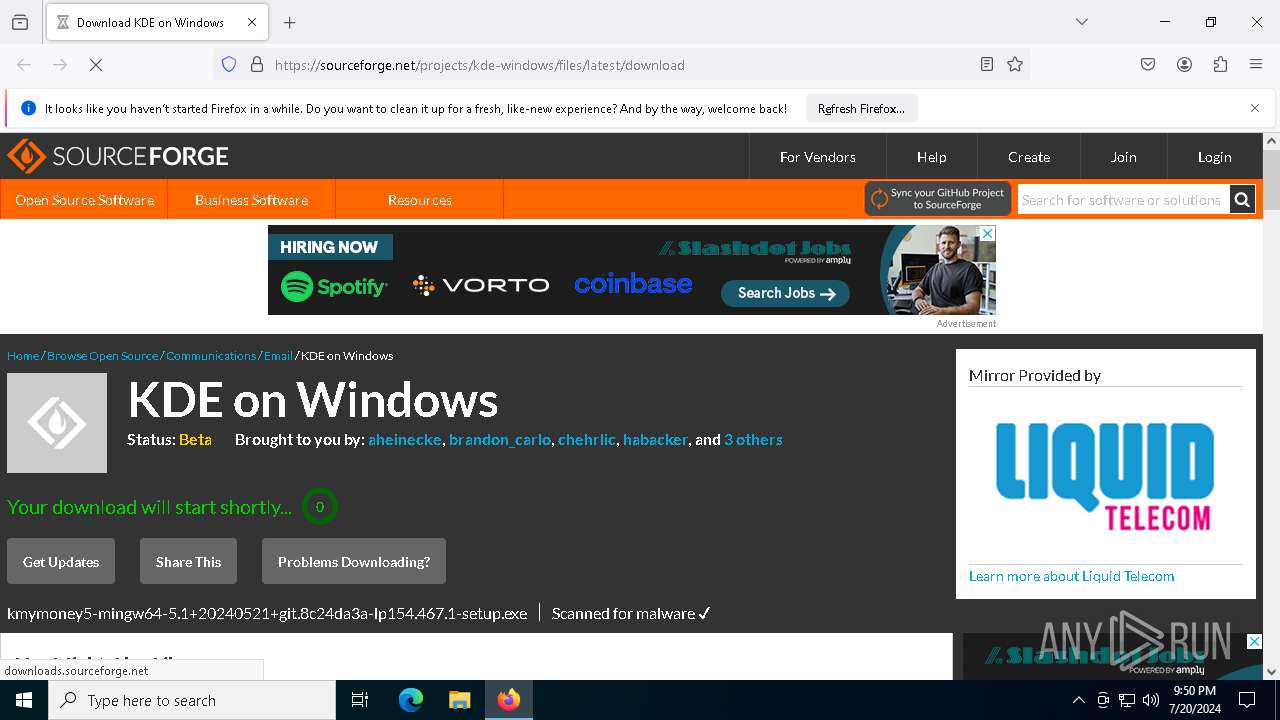Click the SourceForge logo
This screenshot has width=1280, height=720.
click(118, 156)
